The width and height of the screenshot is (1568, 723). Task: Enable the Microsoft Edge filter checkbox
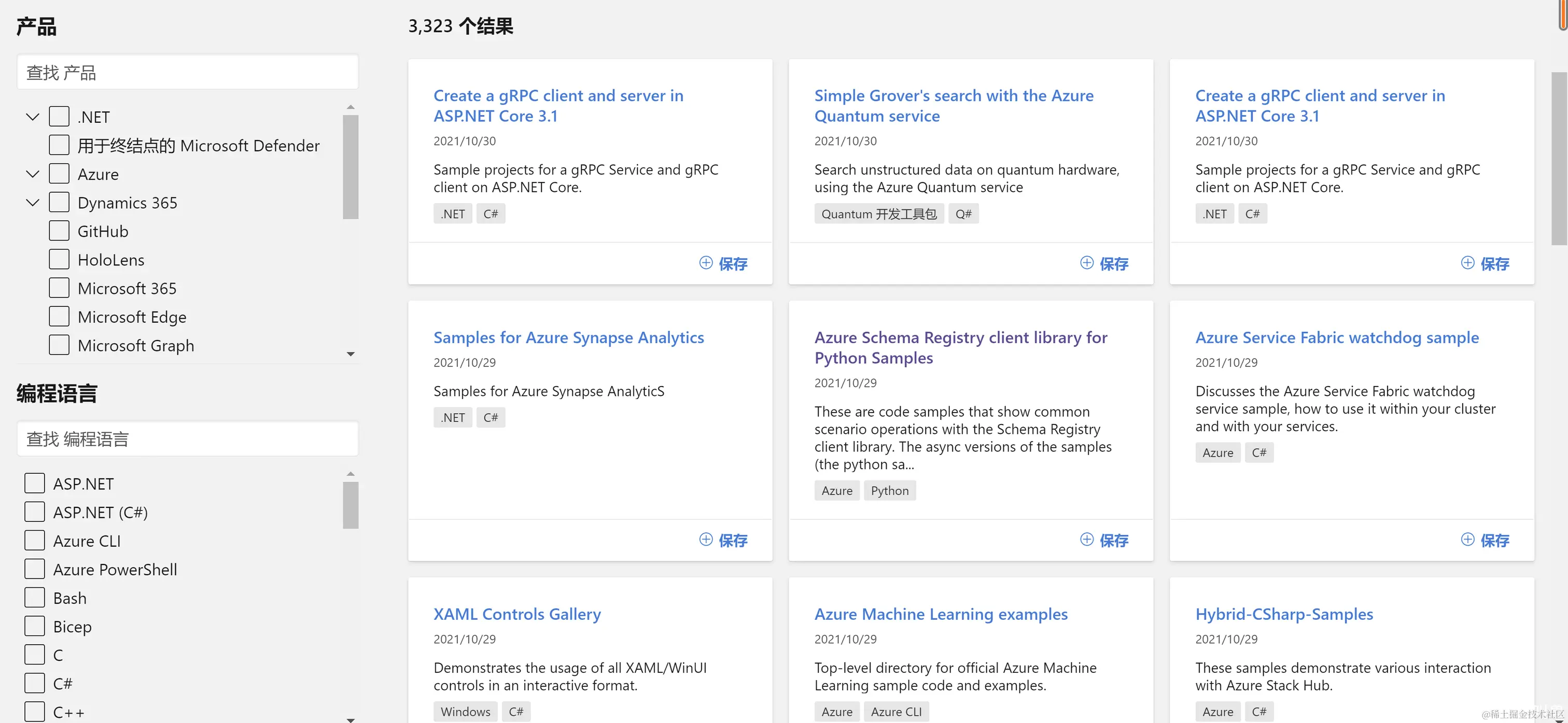click(59, 317)
